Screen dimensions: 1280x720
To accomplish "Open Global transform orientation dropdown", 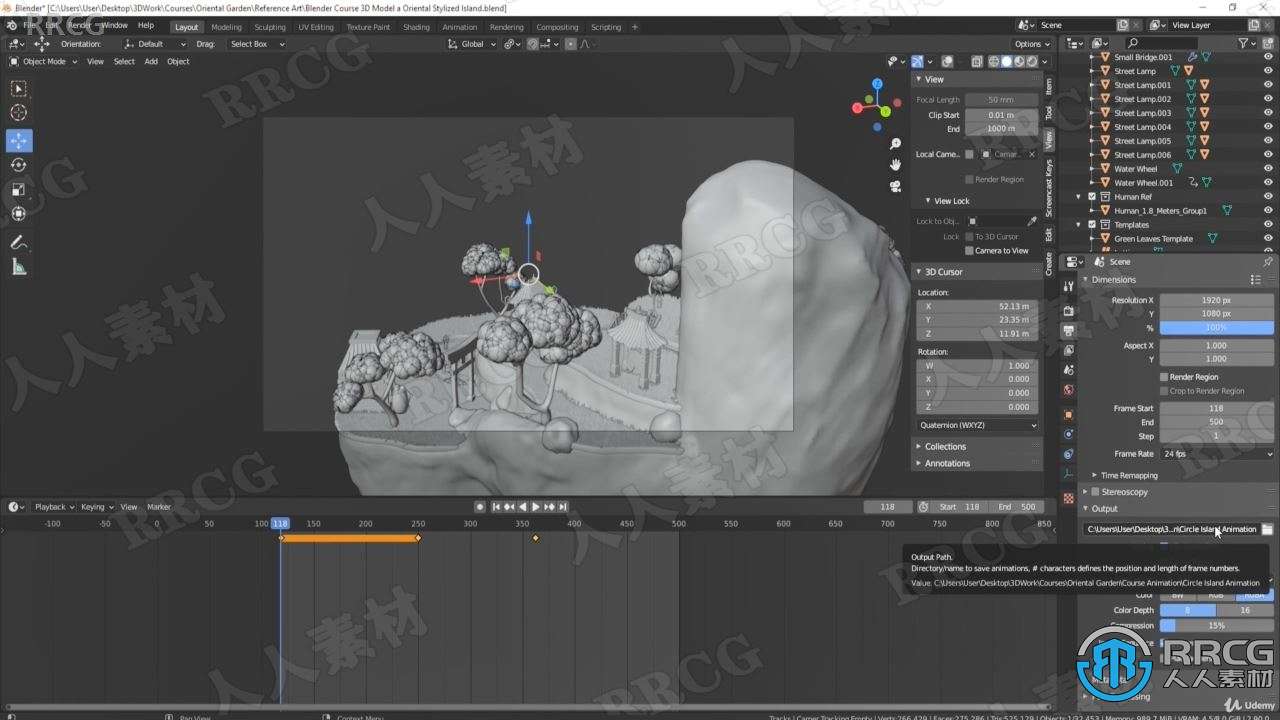I will [471, 44].
